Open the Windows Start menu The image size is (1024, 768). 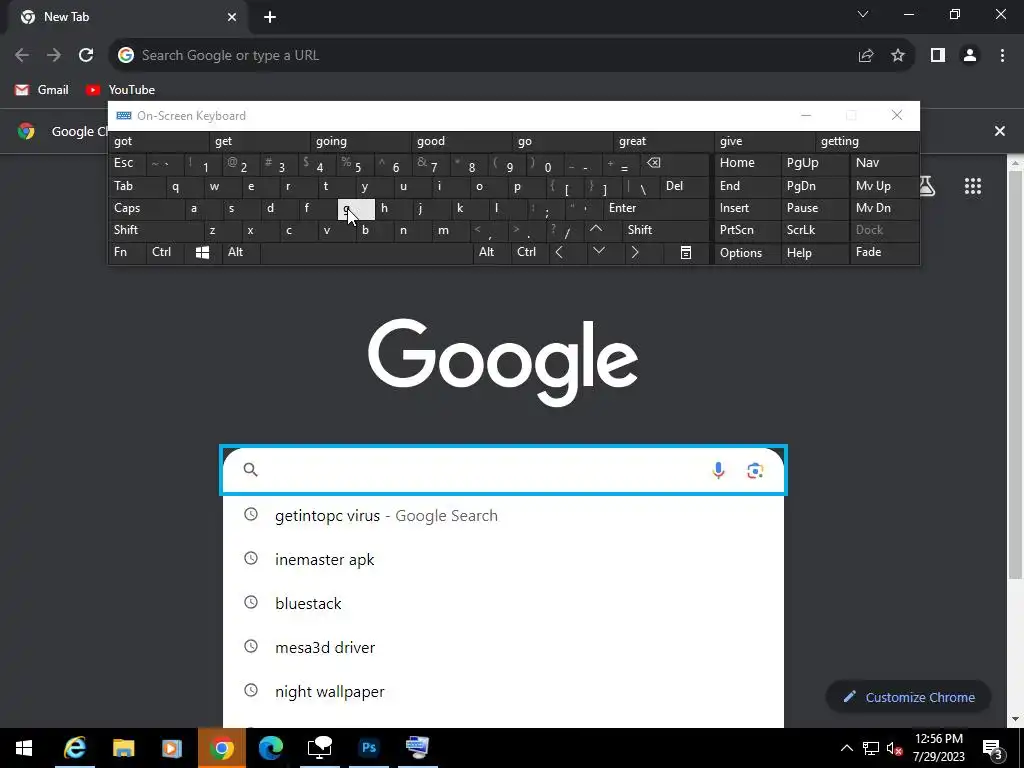tap(24, 748)
